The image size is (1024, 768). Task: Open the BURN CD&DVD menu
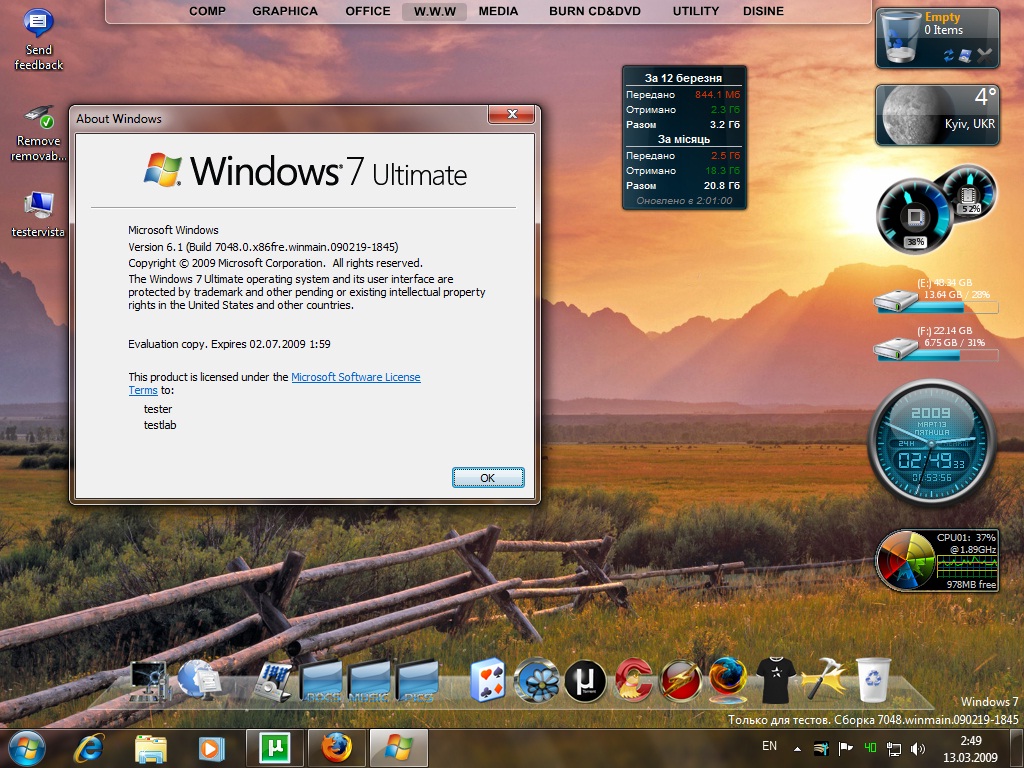coord(595,11)
